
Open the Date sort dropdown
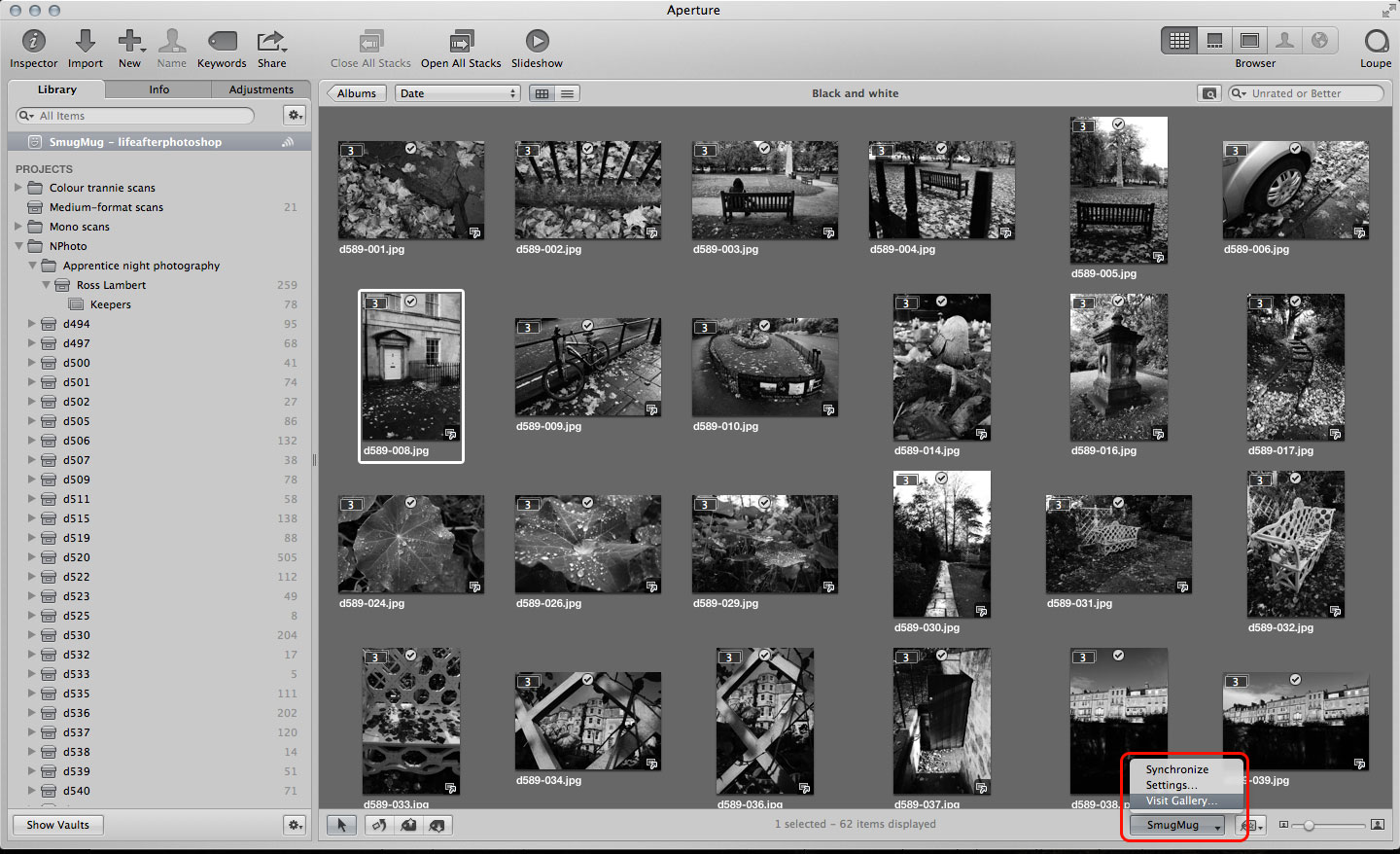click(x=458, y=93)
